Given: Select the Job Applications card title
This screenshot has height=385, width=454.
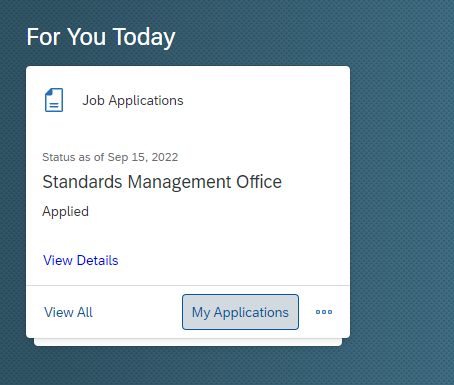Looking at the screenshot, I should (x=133, y=100).
